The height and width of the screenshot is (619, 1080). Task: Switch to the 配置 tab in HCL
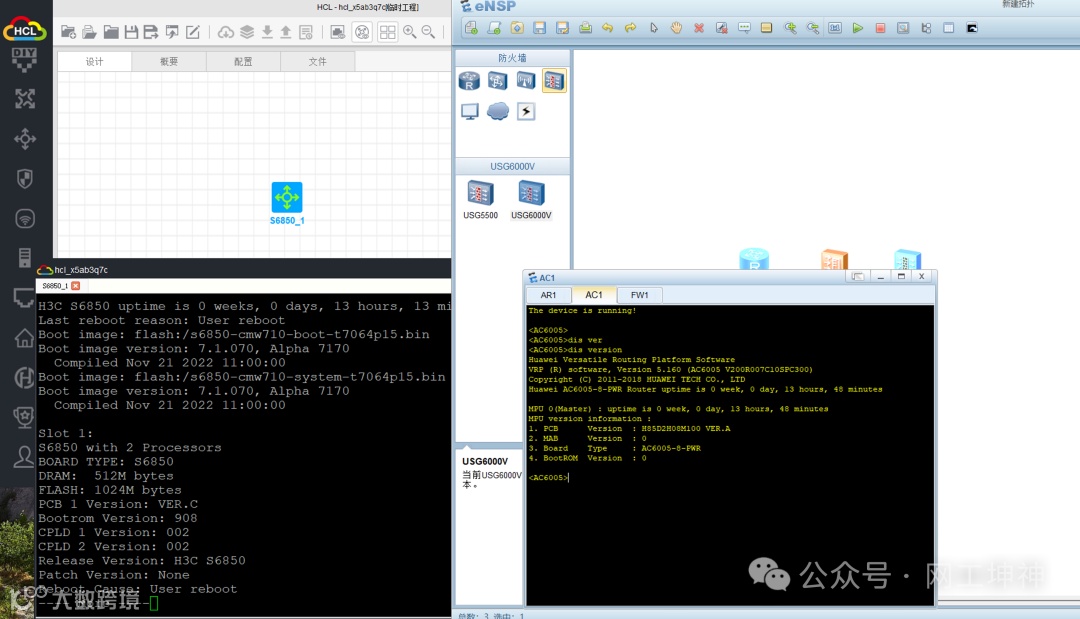point(243,61)
